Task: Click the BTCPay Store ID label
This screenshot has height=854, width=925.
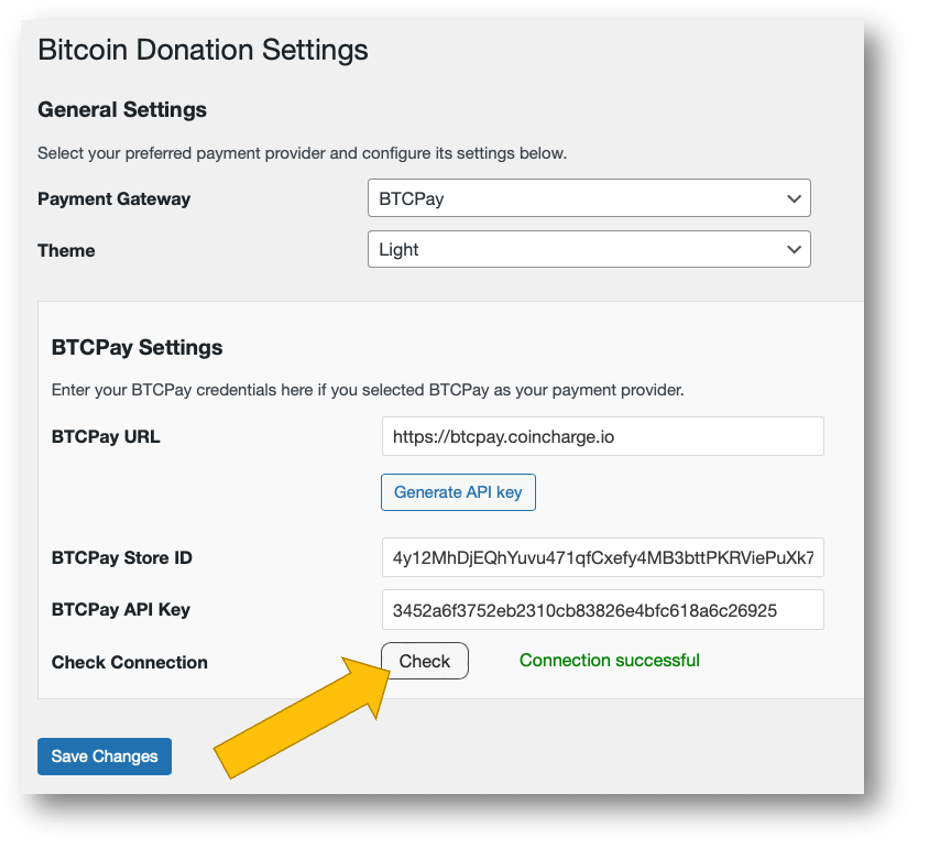Action: pos(121,558)
